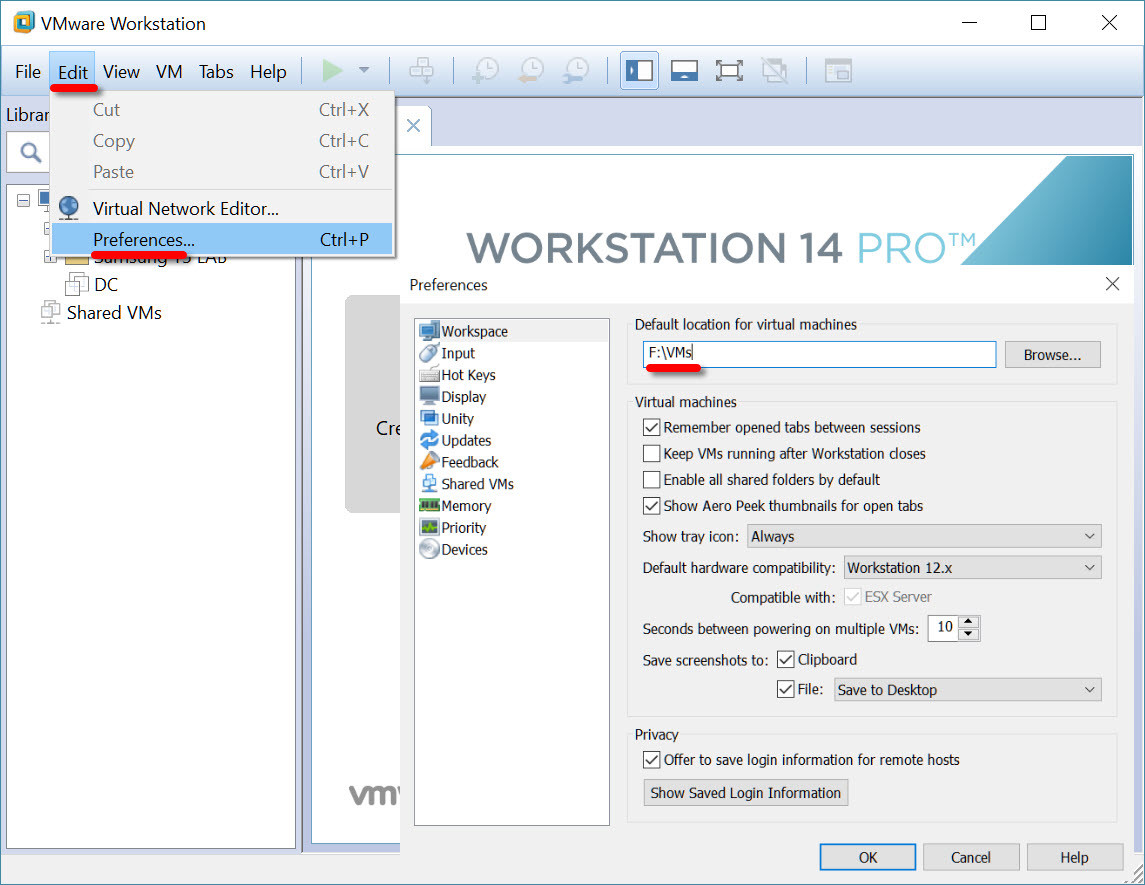Screen dimensions: 1145x885
Task: Toggle thumbnail bar view icon
Action: [684, 71]
